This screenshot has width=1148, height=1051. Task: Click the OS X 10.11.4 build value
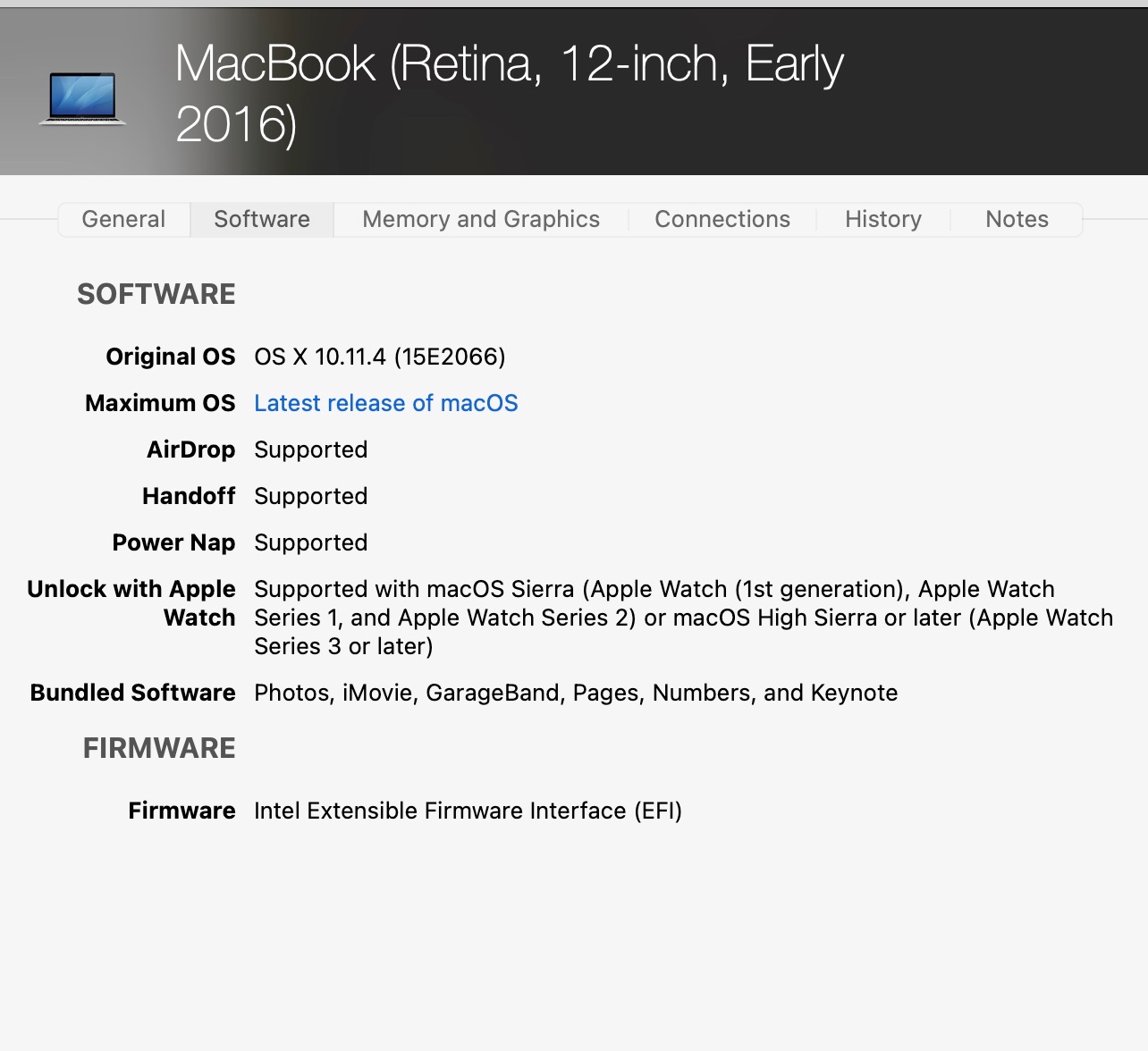click(x=380, y=357)
